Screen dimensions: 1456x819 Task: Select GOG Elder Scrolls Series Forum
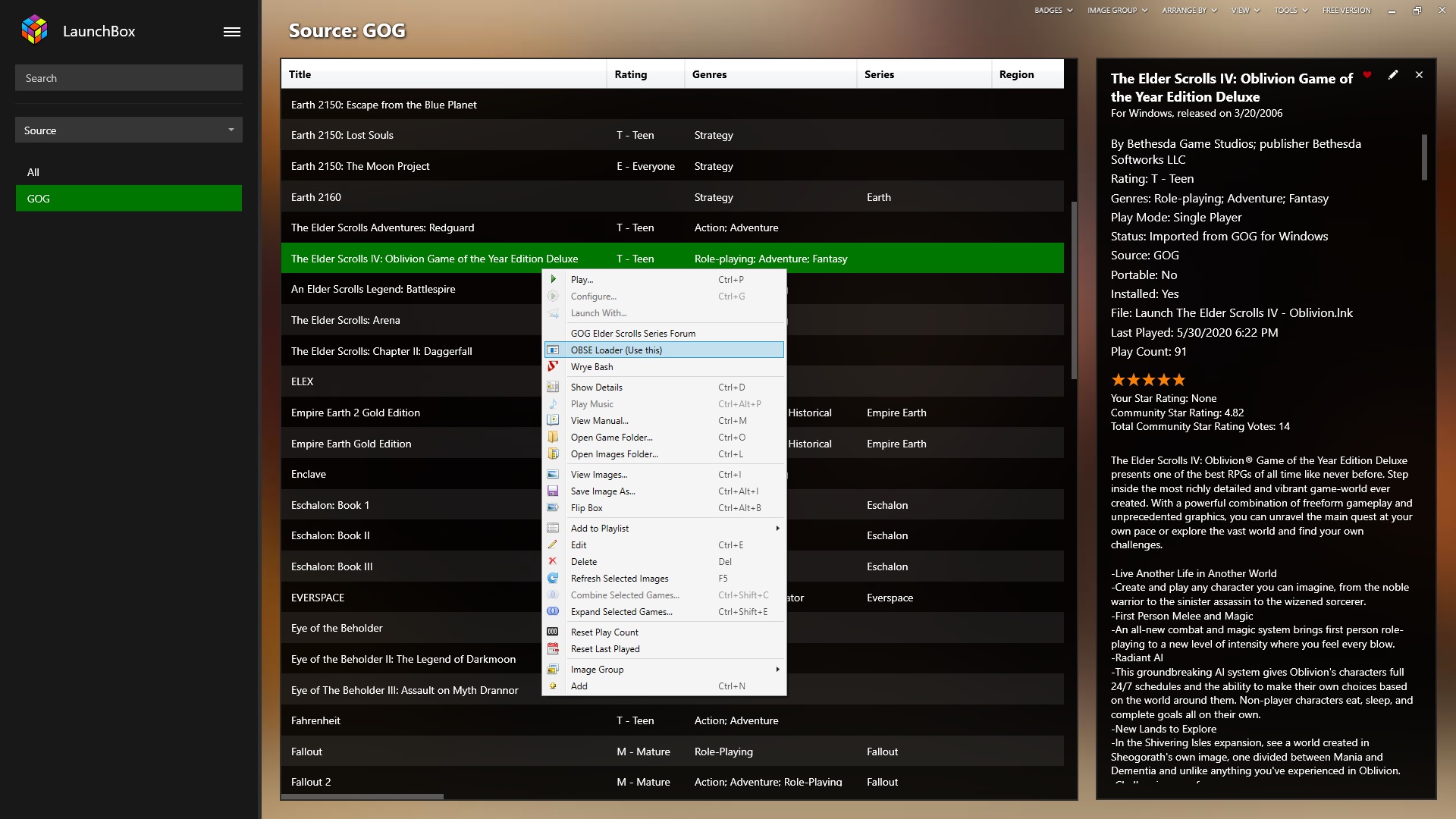[664, 333]
